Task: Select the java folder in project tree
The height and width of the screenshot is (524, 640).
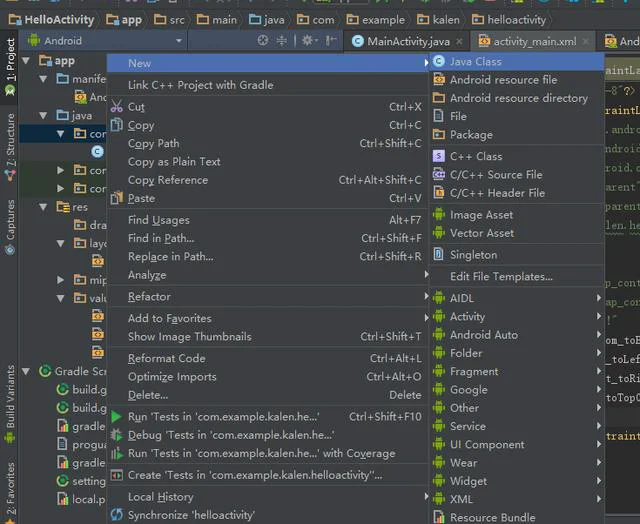Action: click(73, 115)
